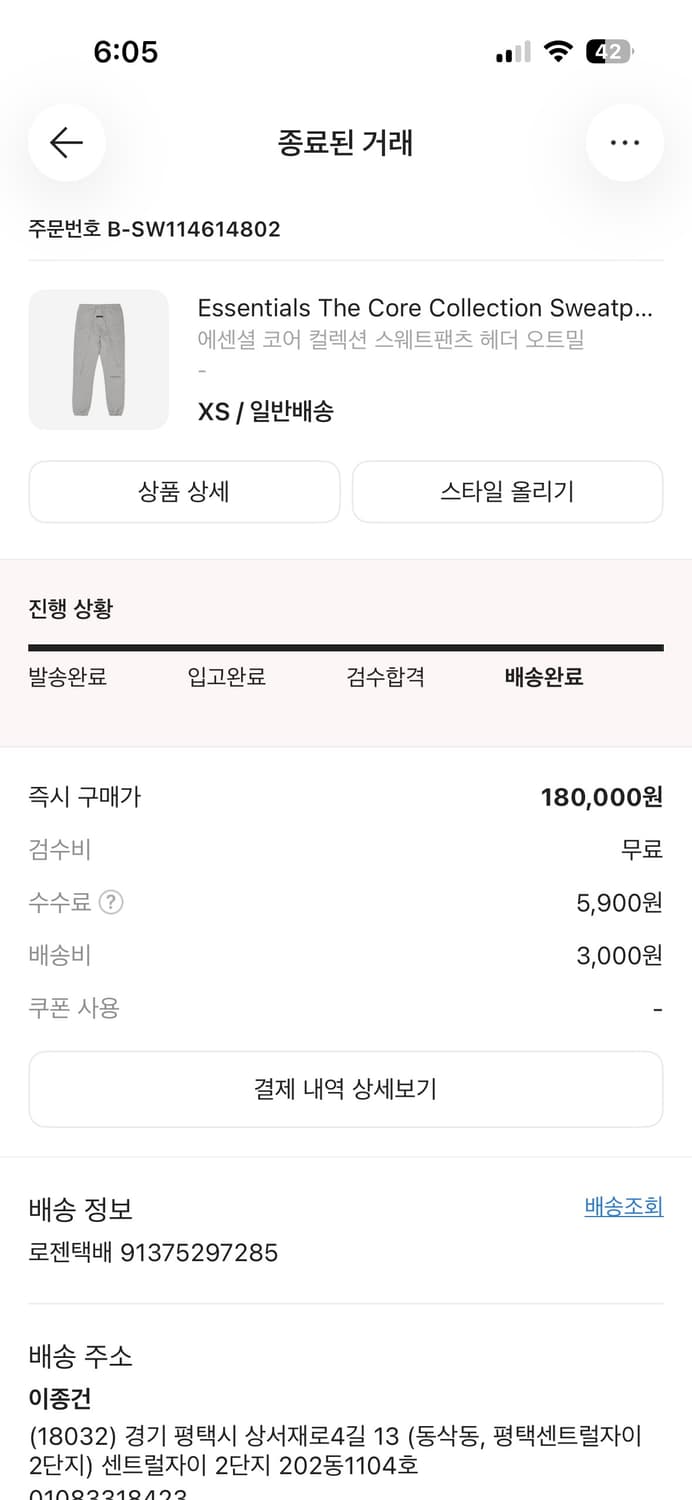Open the more options menu (...)
This screenshot has width=692, height=1500.
tap(625, 143)
